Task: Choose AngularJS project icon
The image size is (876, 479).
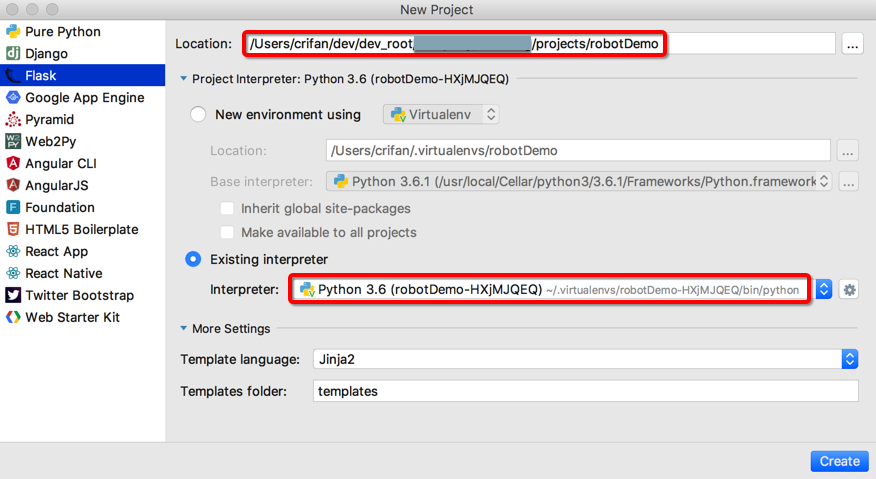Action: pos(13,186)
